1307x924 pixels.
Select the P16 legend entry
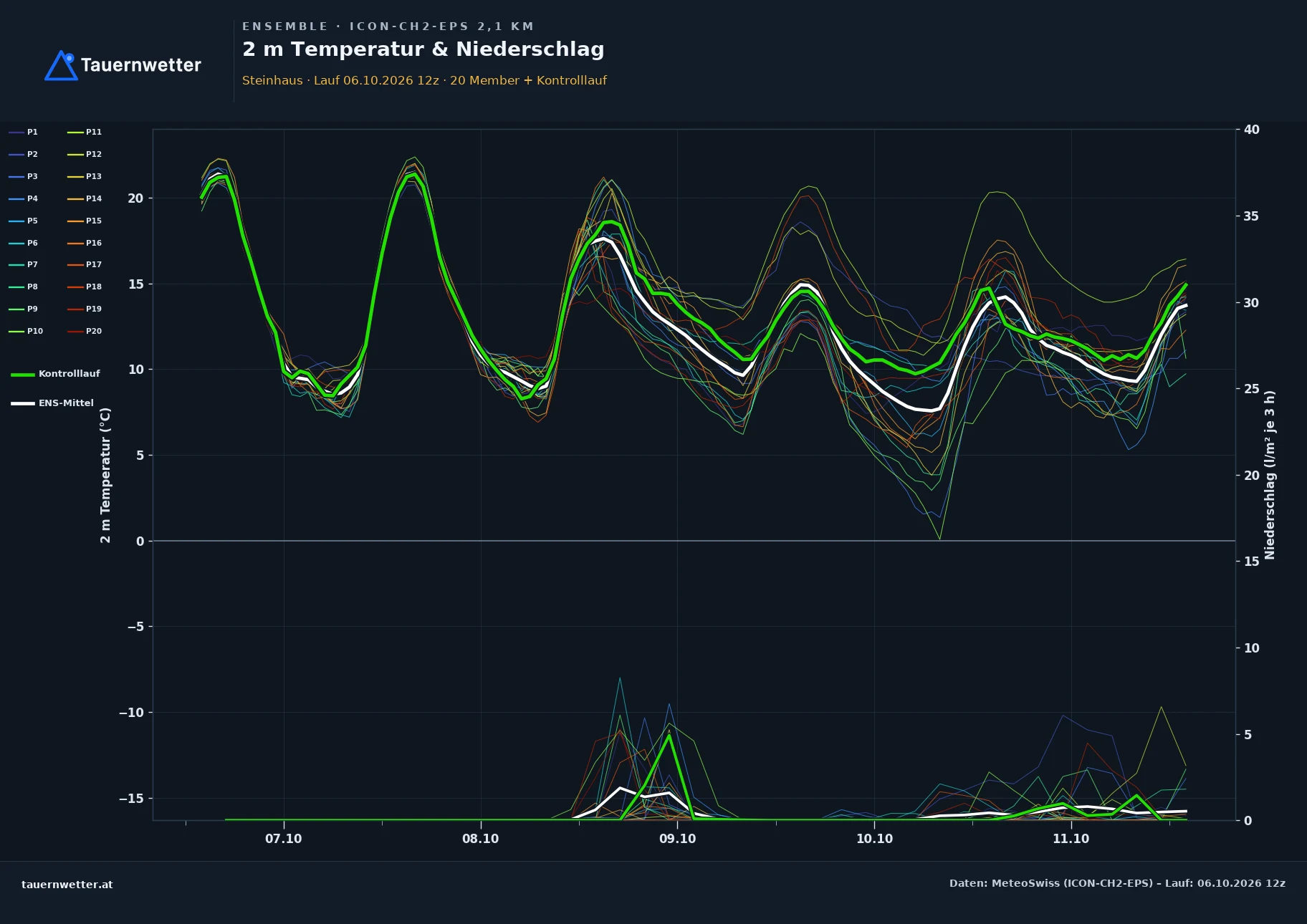pos(85,243)
